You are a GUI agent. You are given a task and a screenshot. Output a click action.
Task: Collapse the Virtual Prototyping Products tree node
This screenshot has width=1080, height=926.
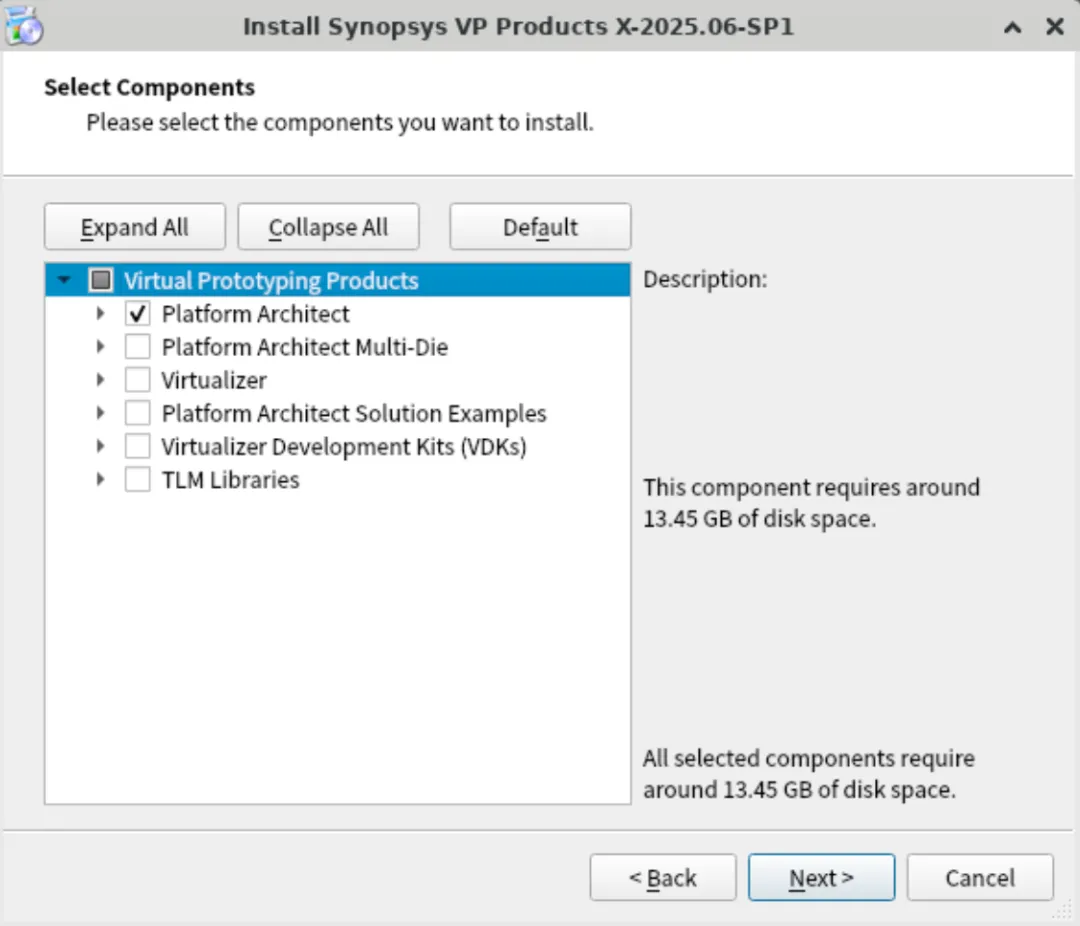64,280
